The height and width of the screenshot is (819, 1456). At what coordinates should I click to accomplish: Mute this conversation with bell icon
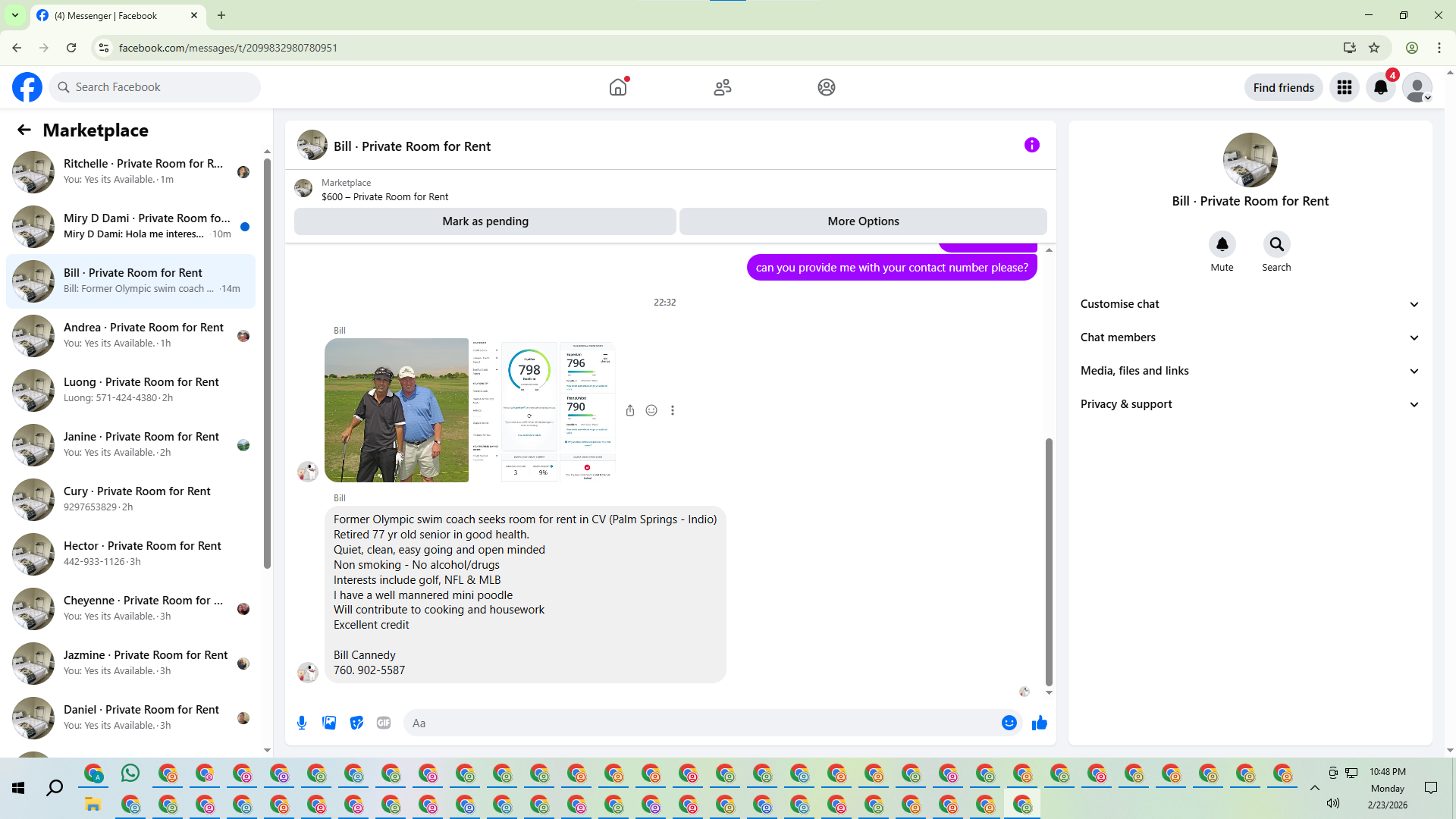[1222, 244]
